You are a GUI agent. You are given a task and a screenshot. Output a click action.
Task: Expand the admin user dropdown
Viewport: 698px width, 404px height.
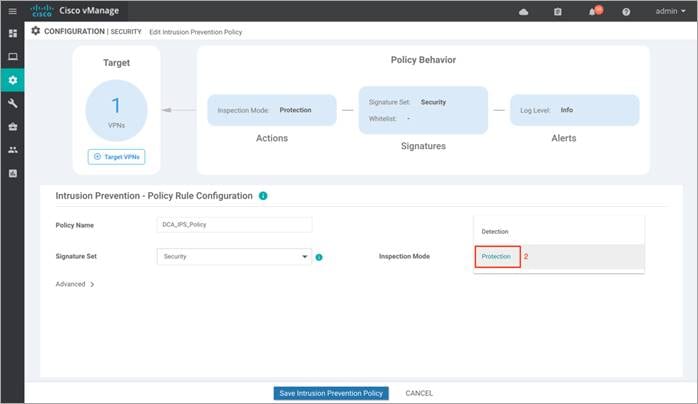click(x=670, y=11)
